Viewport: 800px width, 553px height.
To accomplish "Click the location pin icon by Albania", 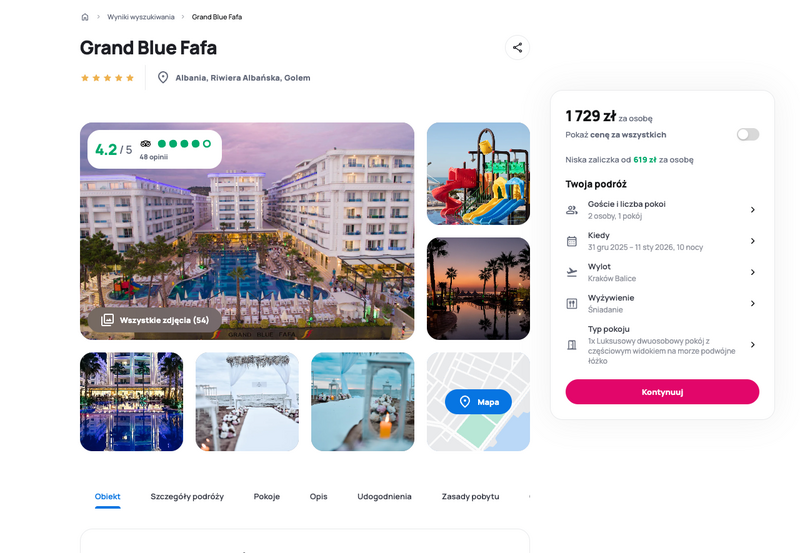I will [163, 78].
